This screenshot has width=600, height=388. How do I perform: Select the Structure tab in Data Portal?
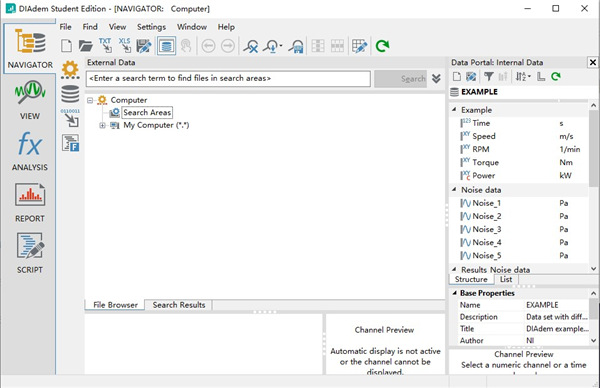(x=471, y=279)
